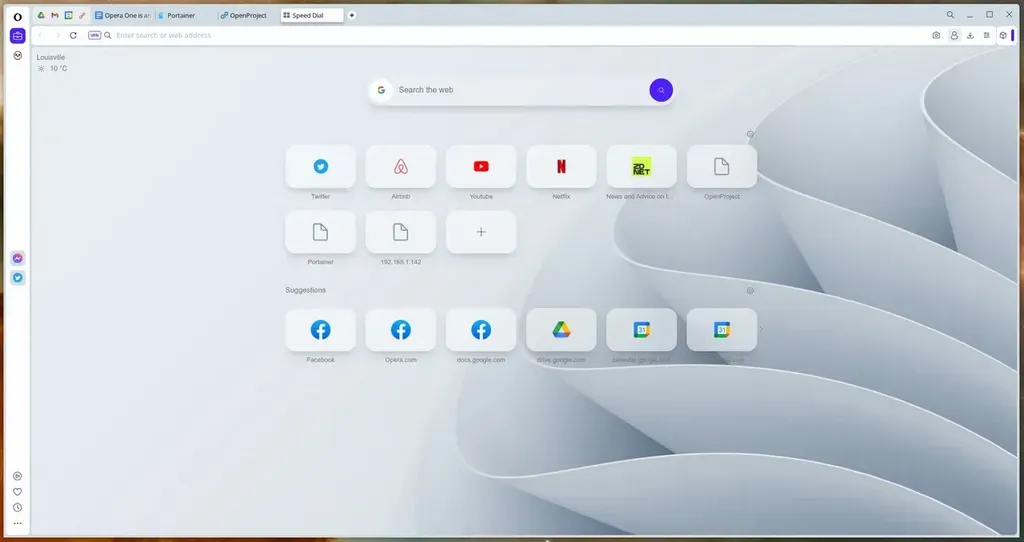
Task: Open the Youtube speed dial tile
Action: pyautogui.click(x=481, y=167)
